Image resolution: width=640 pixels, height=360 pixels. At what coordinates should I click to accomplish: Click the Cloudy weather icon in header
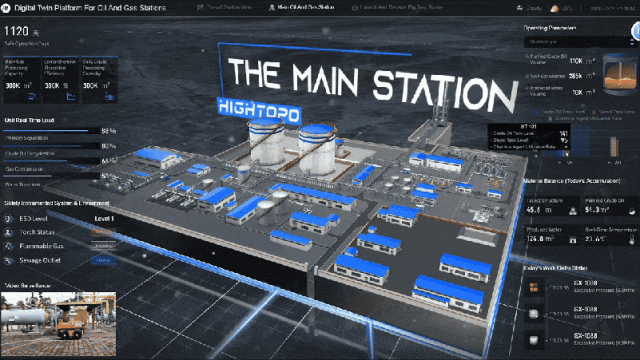coord(520,8)
